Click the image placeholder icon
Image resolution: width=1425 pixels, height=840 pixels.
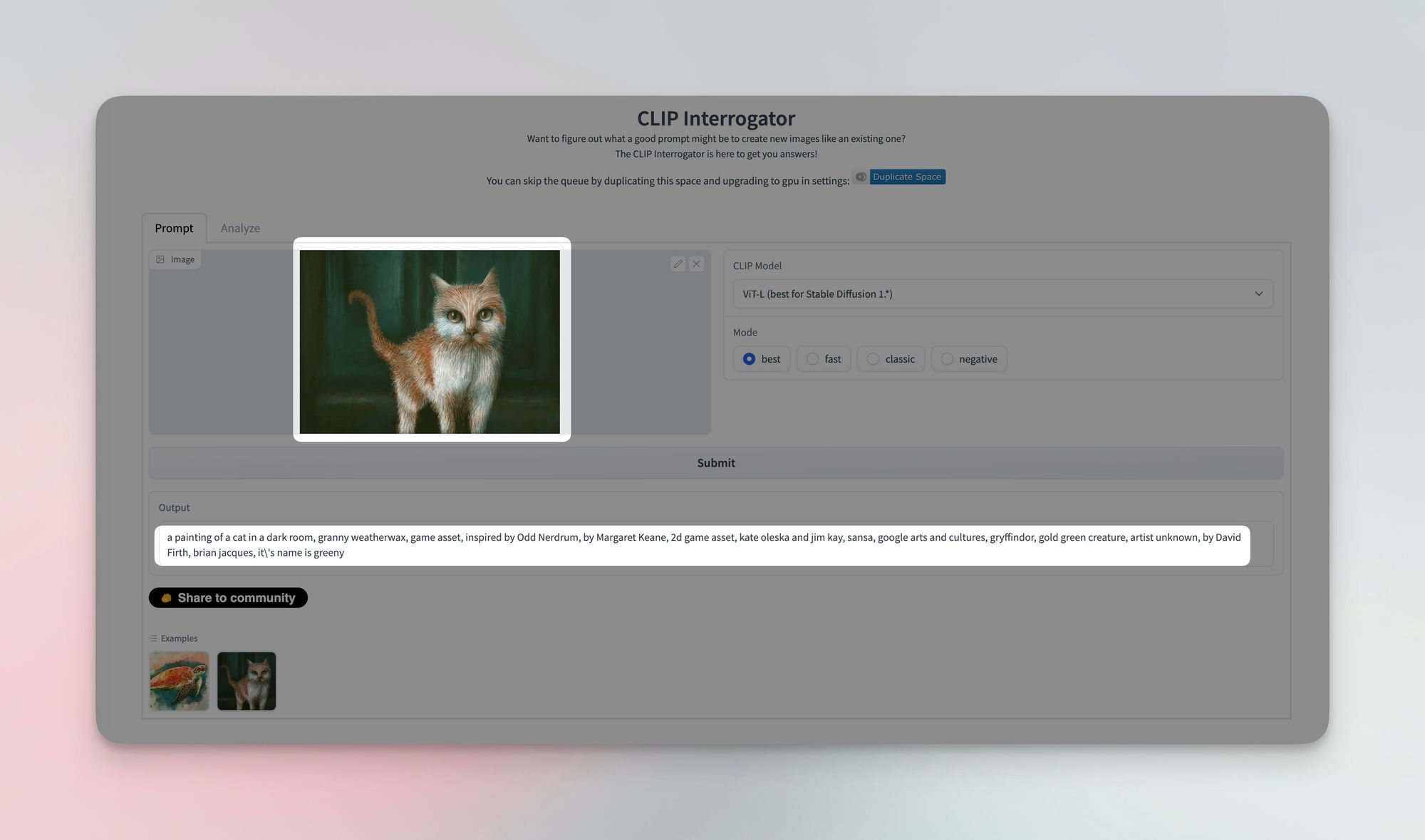pos(160,259)
